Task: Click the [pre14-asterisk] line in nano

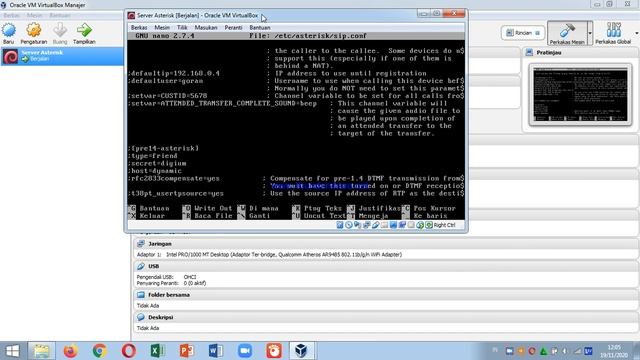Action: (164, 149)
